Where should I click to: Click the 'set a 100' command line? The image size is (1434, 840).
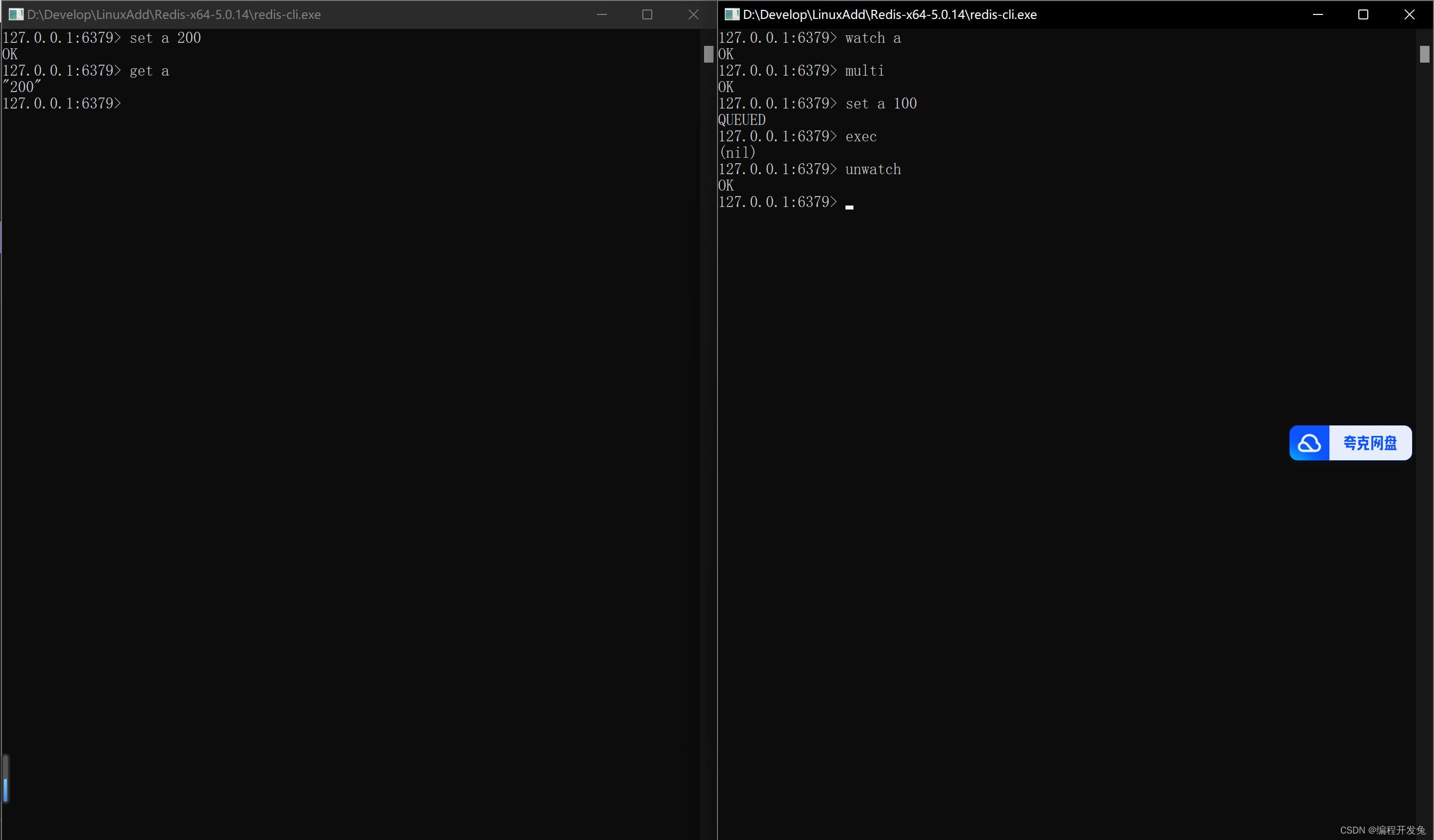coord(818,104)
